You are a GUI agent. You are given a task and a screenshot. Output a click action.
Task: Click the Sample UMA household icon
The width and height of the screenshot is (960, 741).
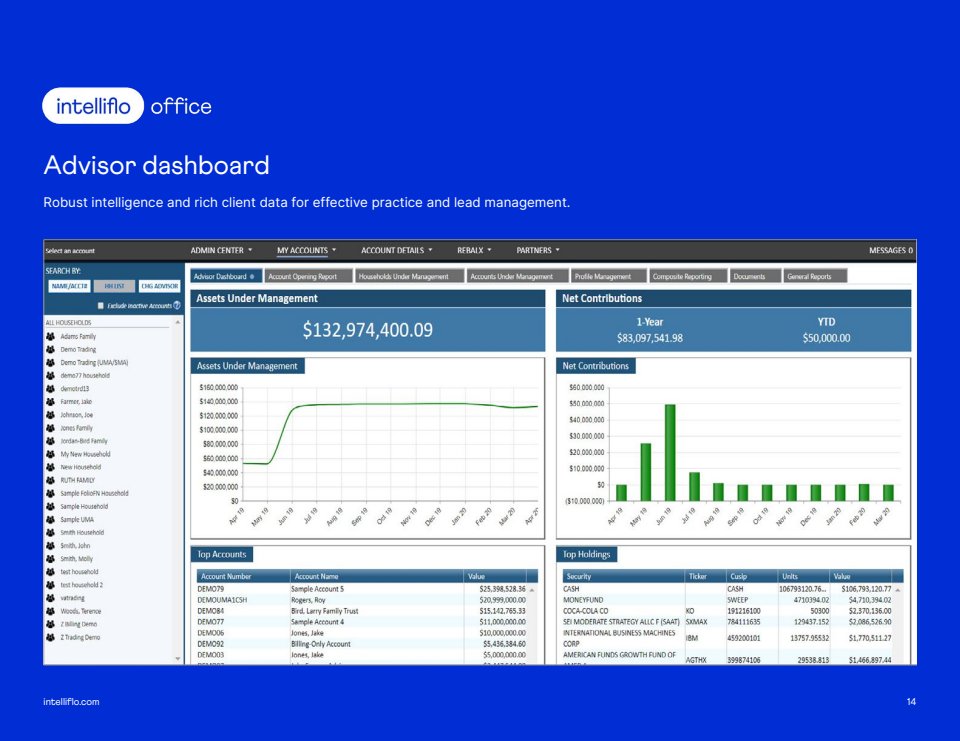(50, 519)
